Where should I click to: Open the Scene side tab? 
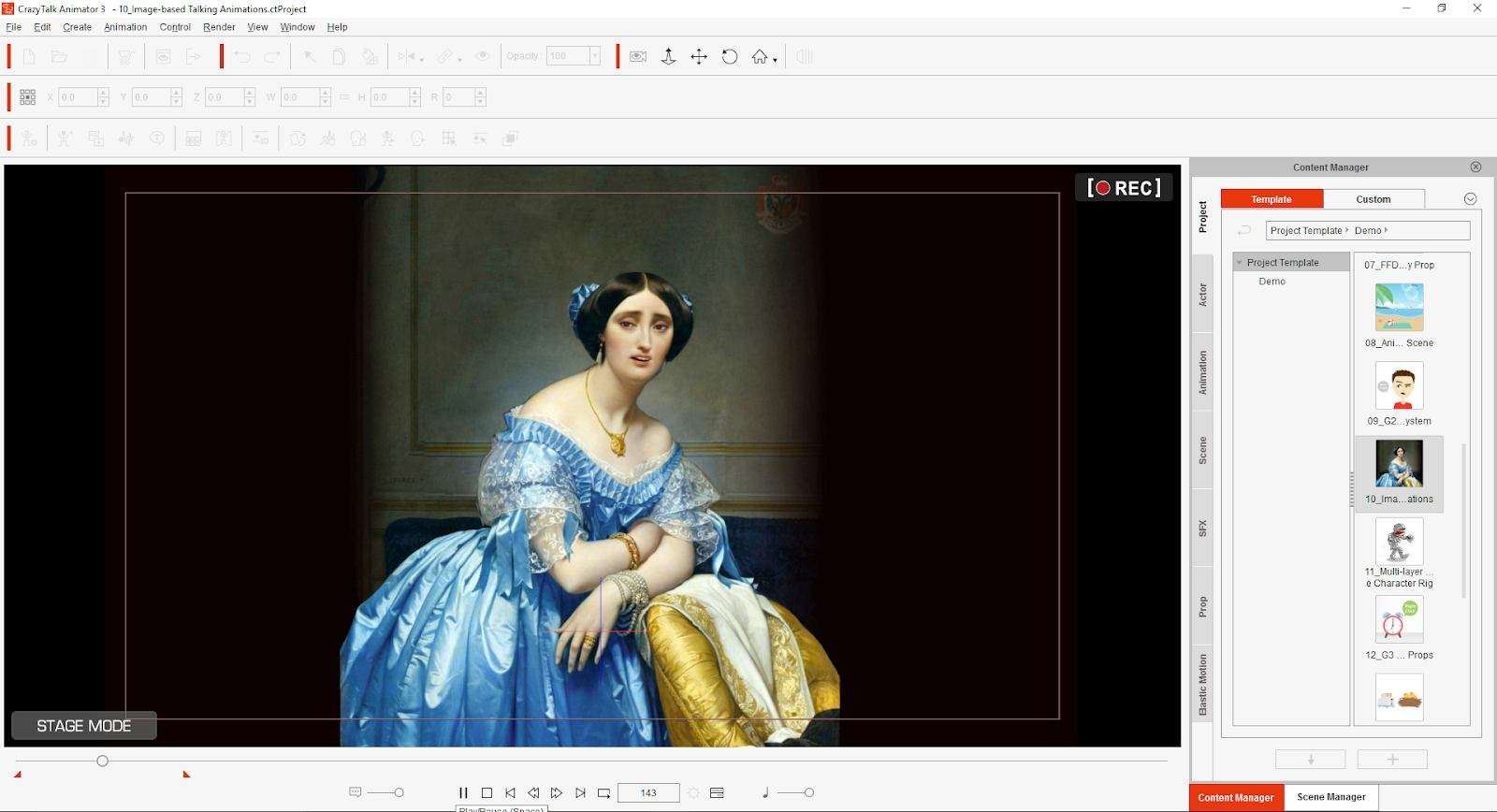(1203, 450)
